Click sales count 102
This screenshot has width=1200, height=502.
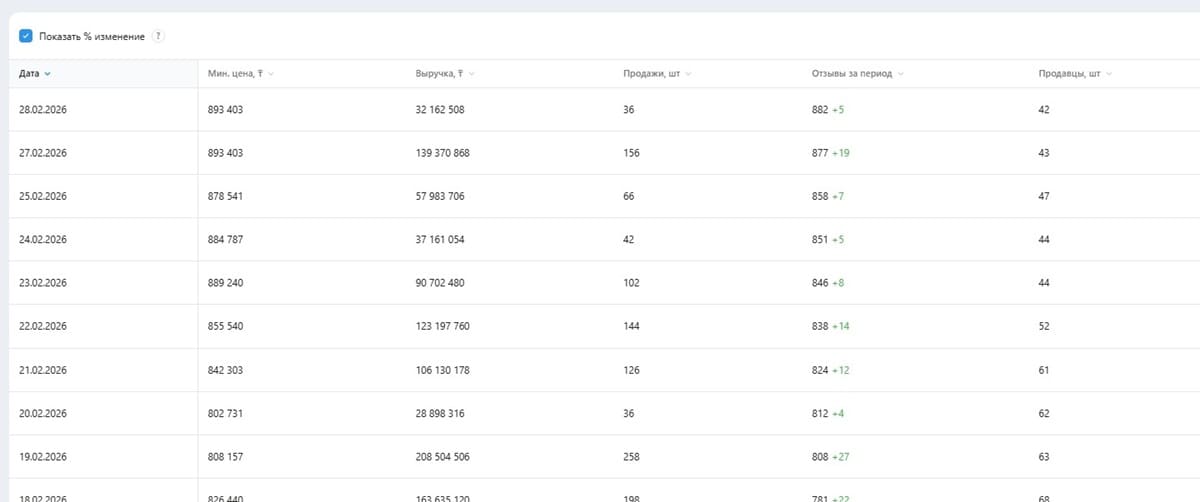point(631,283)
